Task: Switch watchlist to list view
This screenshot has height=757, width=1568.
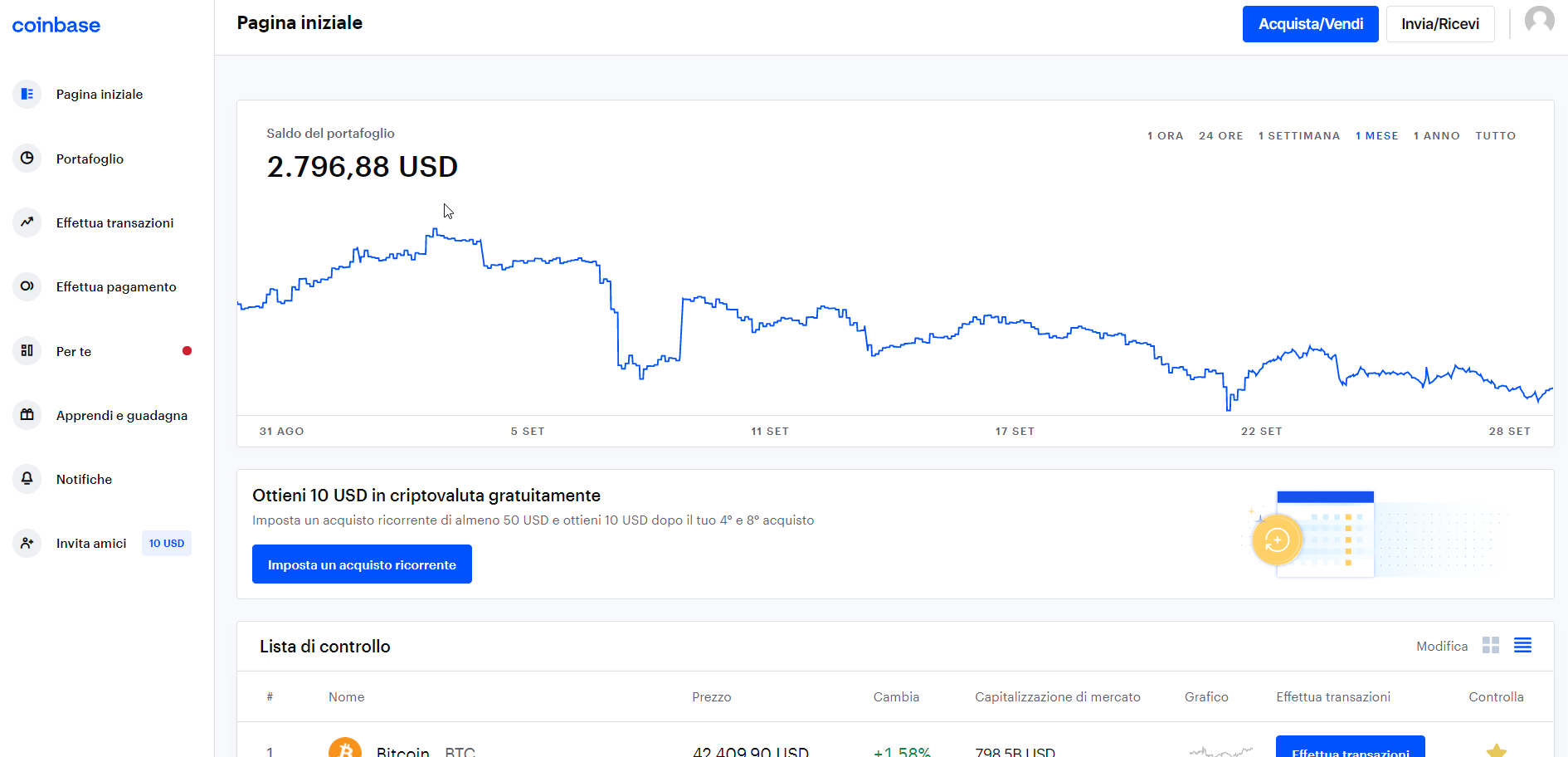Action: click(1522, 645)
